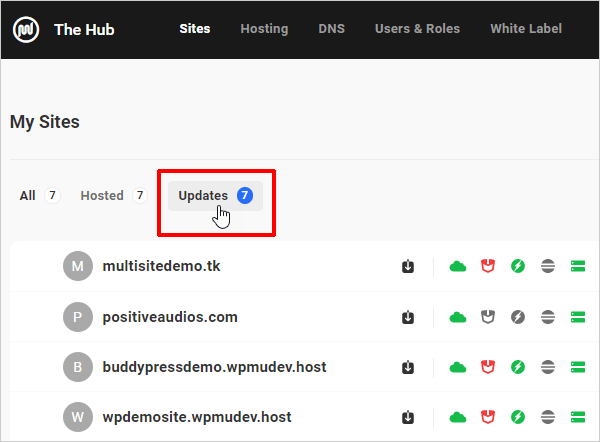
Task: Click green performance bolt for multisitedemo.tk
Action: point(518,266)
